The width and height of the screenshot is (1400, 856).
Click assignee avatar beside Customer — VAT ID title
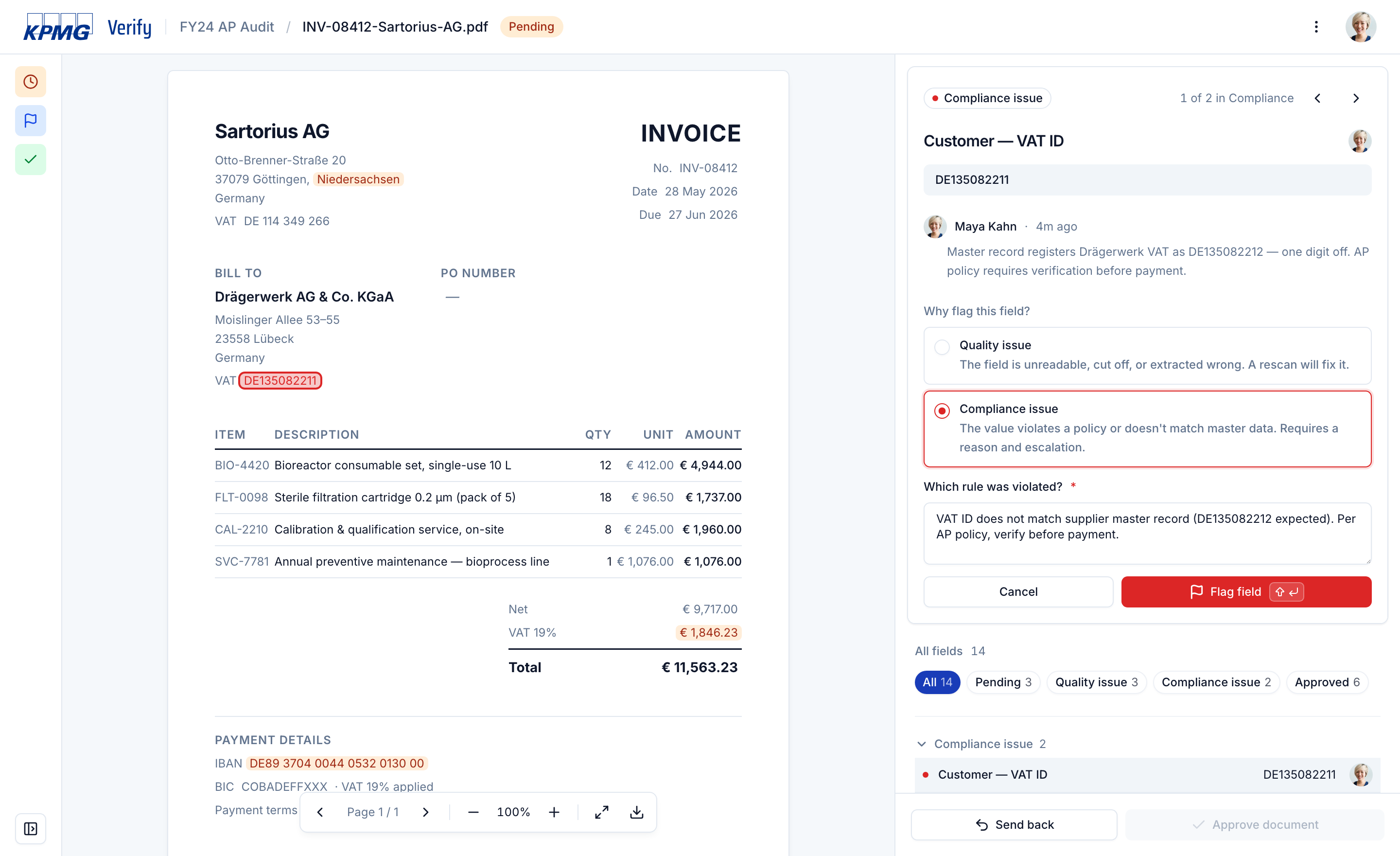click(x=1360, y=141)
